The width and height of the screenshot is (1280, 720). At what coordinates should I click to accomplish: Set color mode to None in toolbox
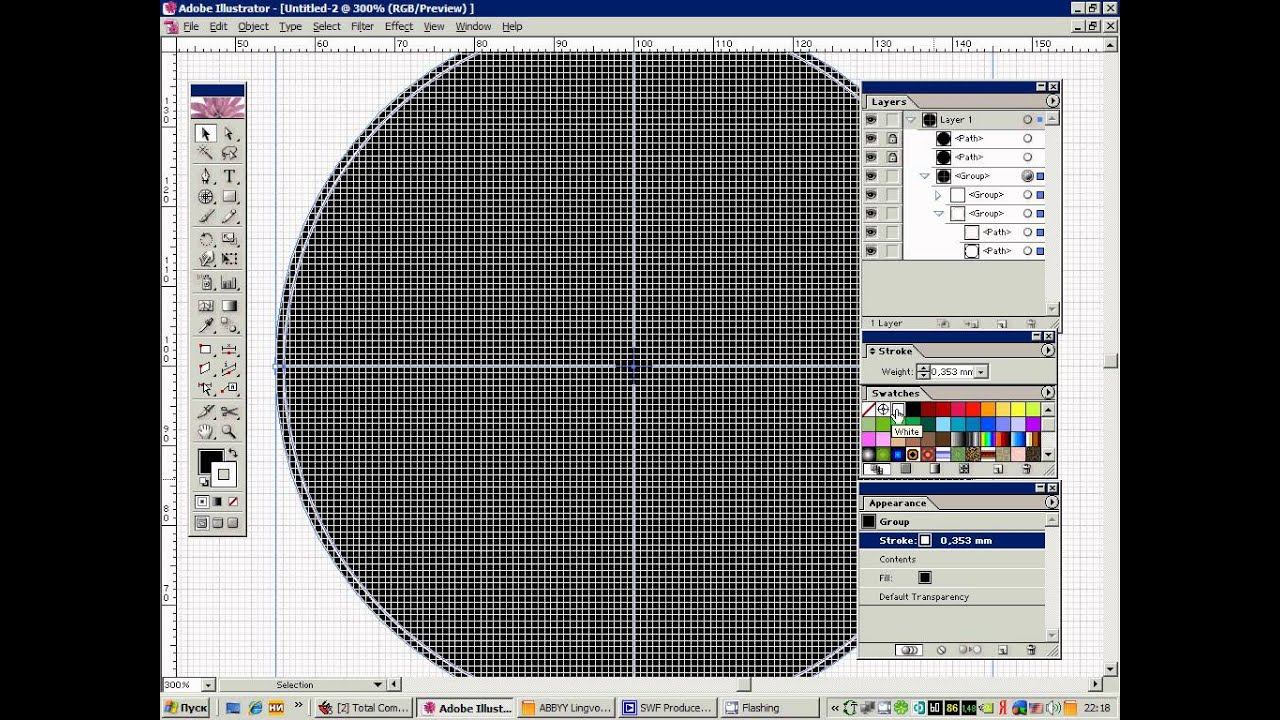coord(233,502)
